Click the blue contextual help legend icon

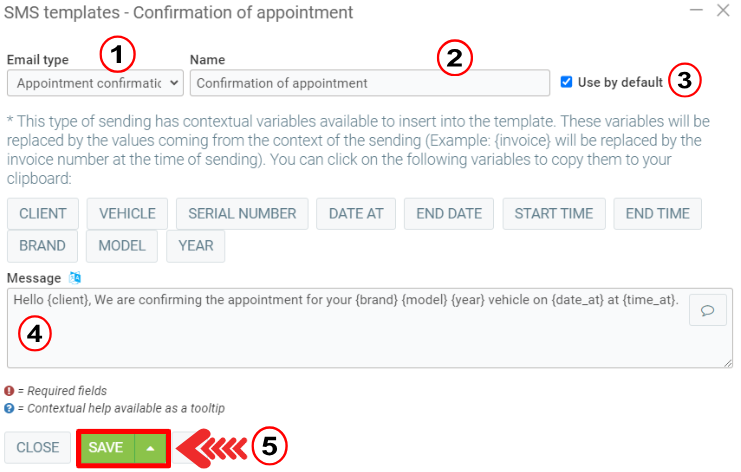click(x=9, y=407)
